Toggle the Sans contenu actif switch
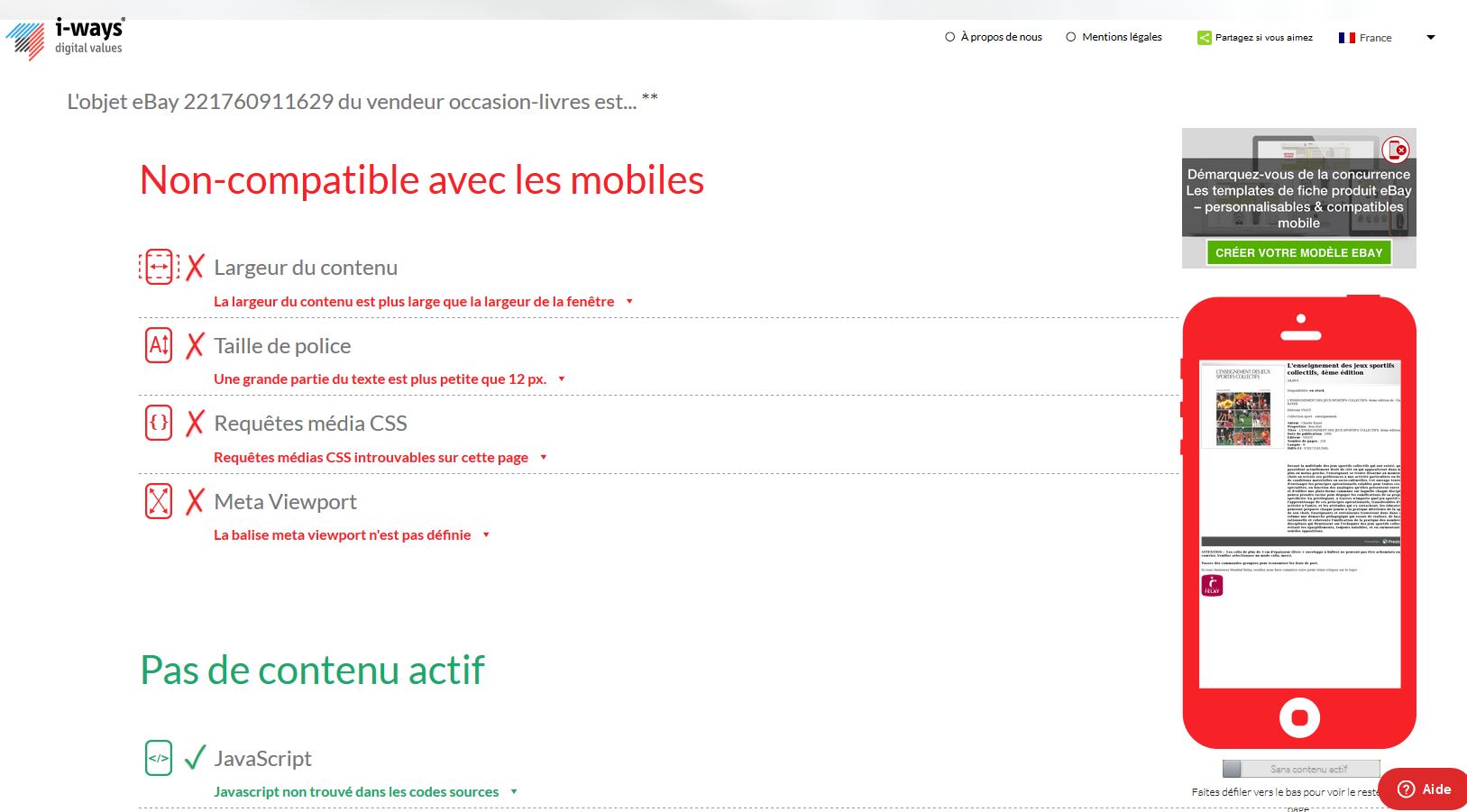 tap(1301, 769)
